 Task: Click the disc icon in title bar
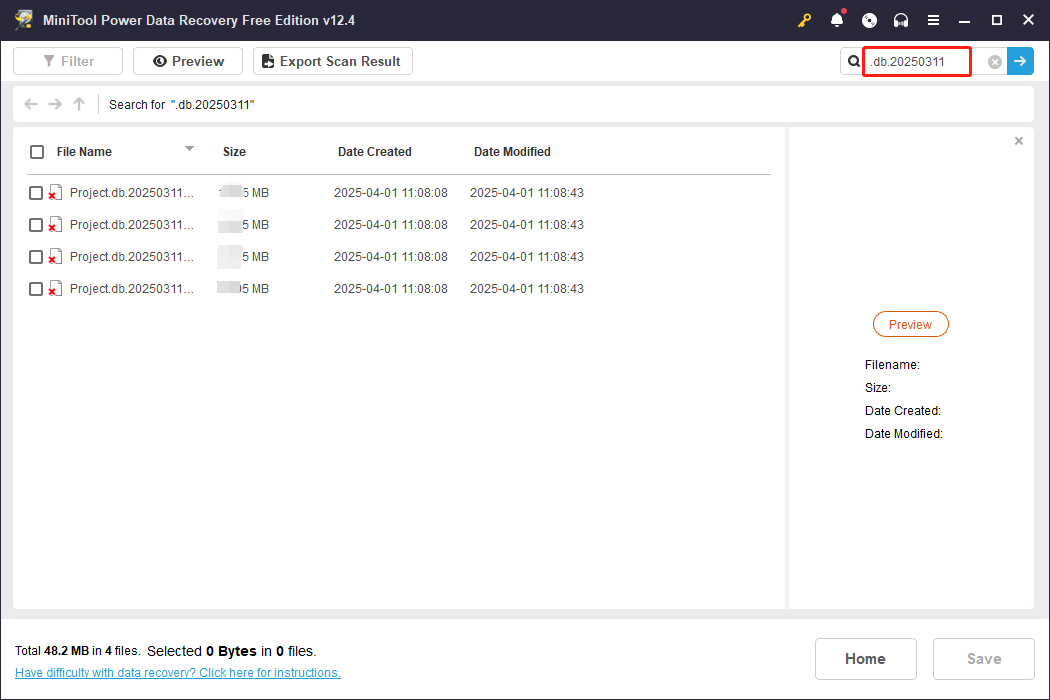coord(869,20)
